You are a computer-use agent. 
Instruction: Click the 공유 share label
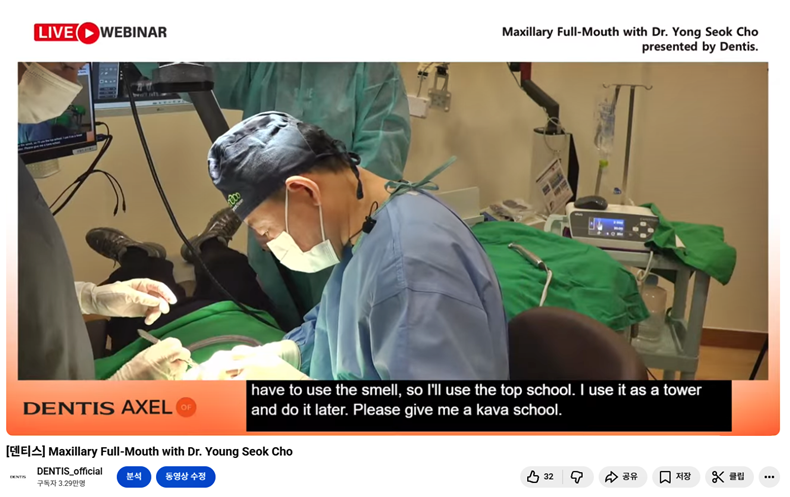point(630,477)
